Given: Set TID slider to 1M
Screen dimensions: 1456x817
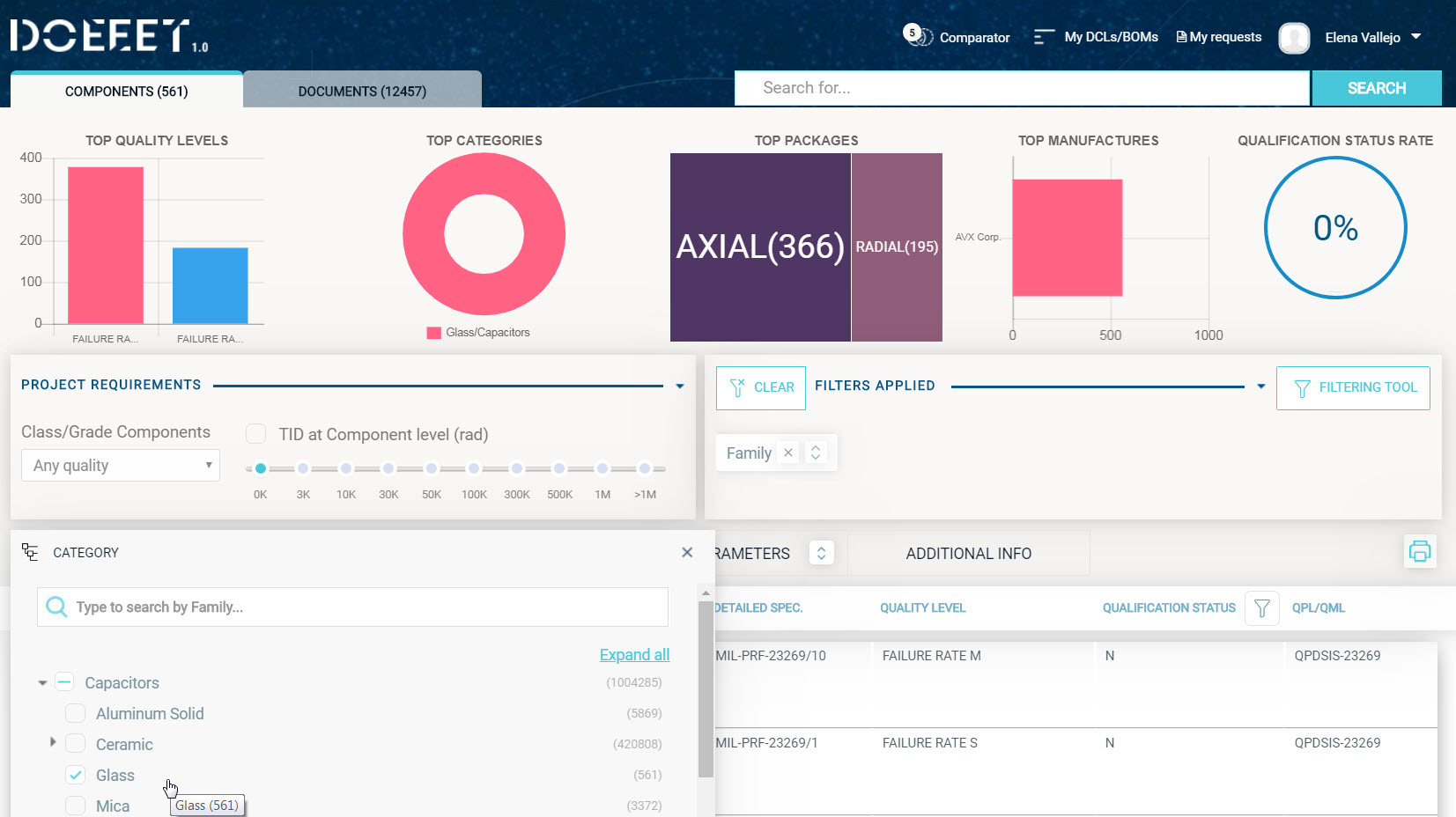Looking at the screenshot, I should tap(602, 468).
